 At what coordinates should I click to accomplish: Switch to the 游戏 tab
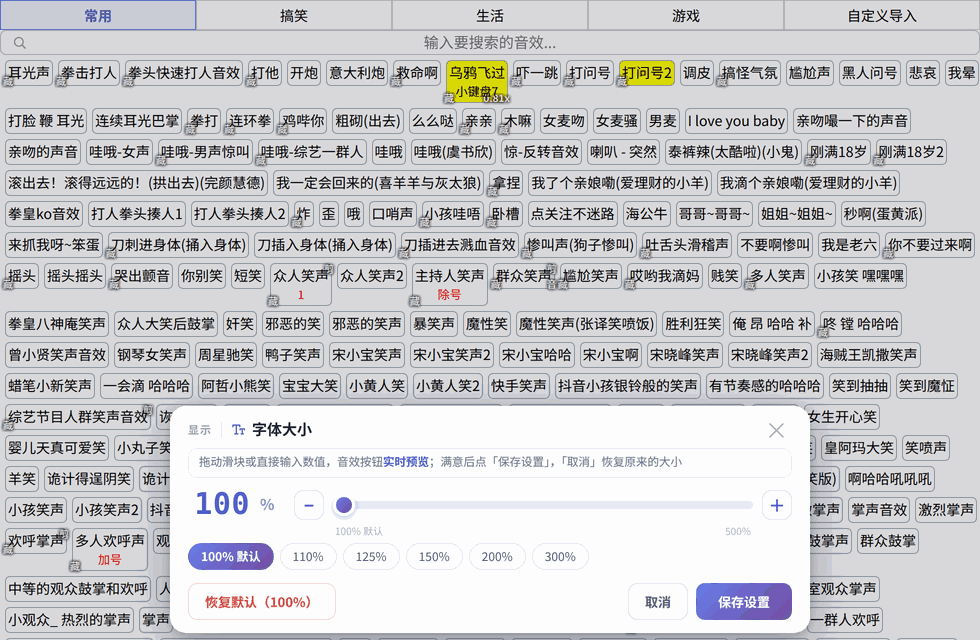pos(686,16)
